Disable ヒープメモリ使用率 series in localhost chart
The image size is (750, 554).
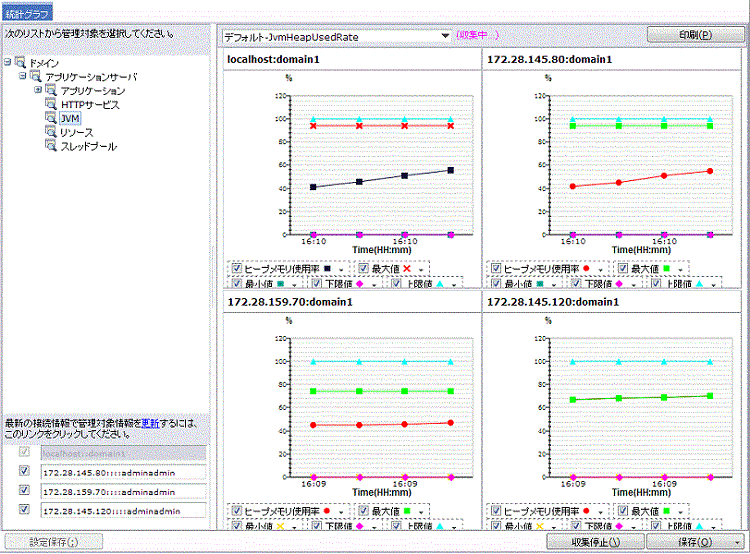236,269
